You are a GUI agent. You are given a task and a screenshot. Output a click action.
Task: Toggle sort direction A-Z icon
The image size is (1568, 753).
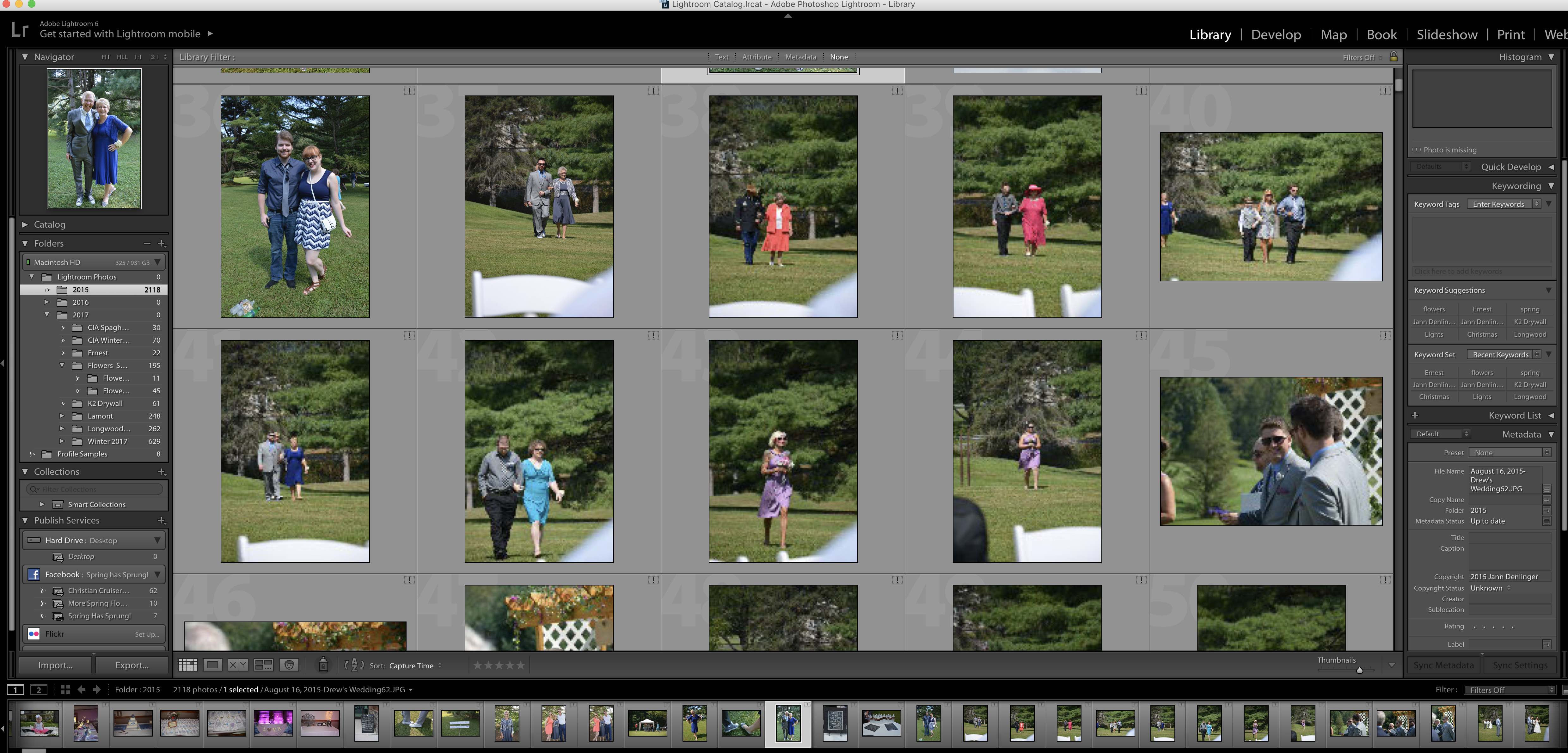click(x=354, y=665)
